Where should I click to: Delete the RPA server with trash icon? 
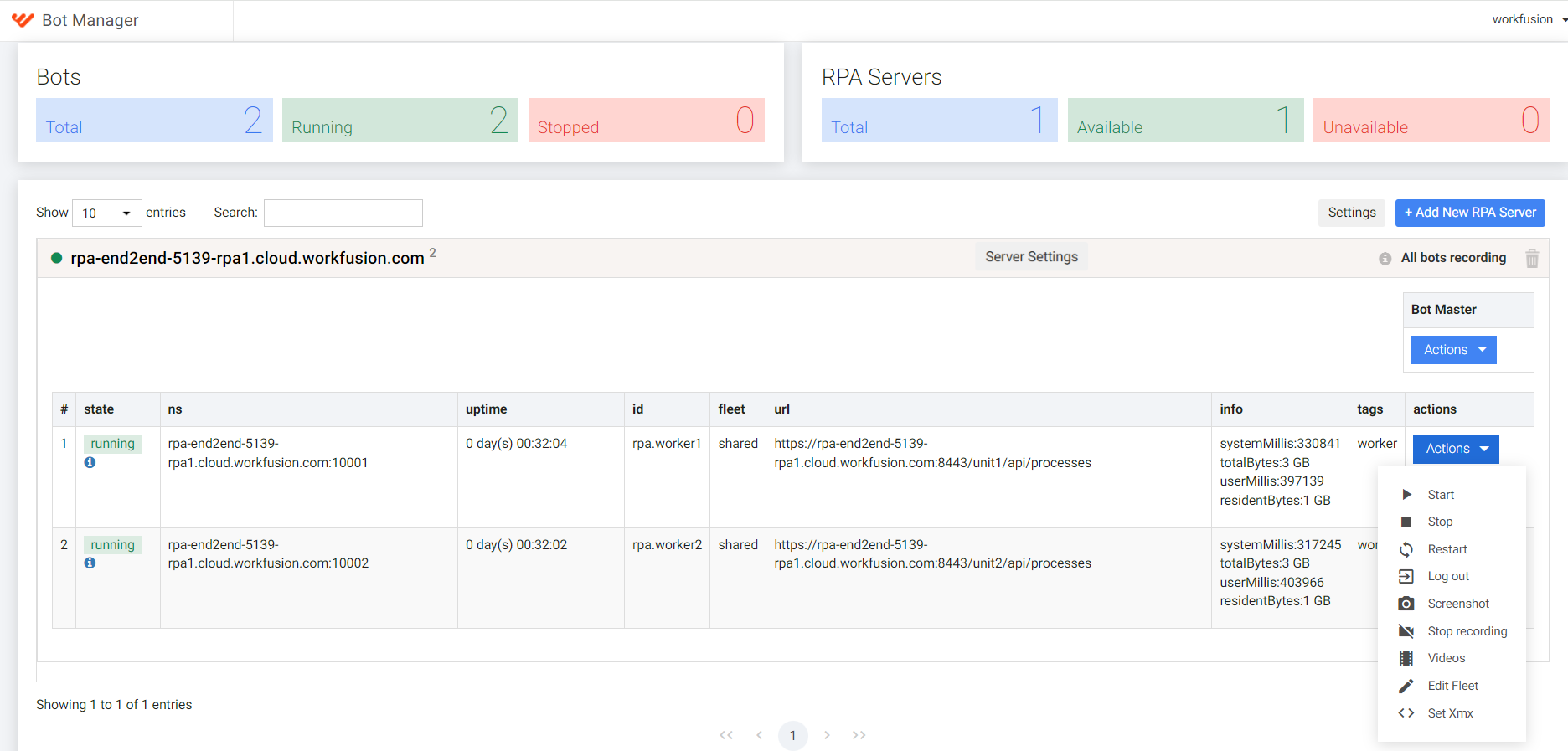click(1532, 259)
